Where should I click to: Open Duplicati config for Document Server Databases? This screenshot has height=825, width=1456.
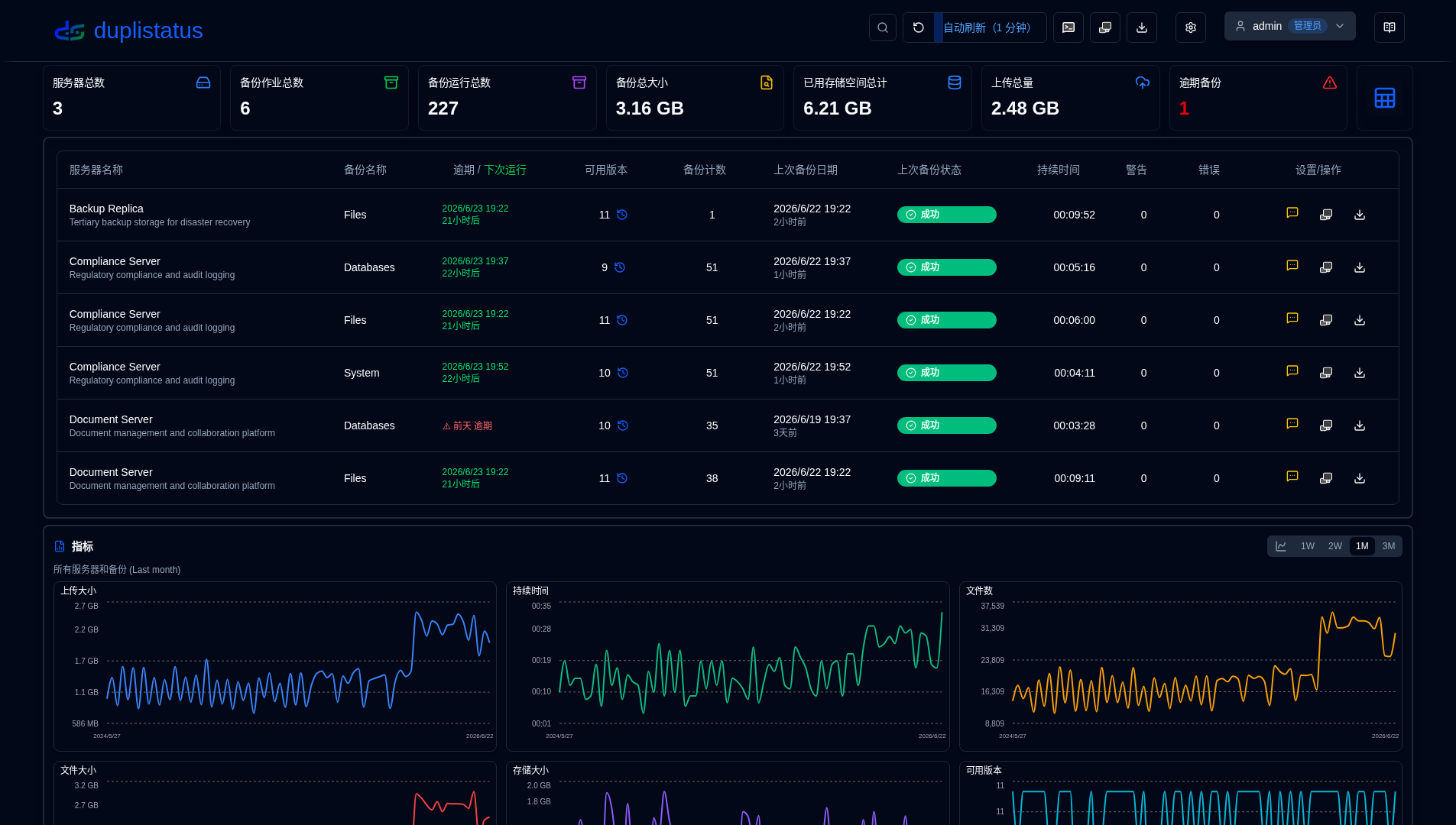[x=1326, y=425]
